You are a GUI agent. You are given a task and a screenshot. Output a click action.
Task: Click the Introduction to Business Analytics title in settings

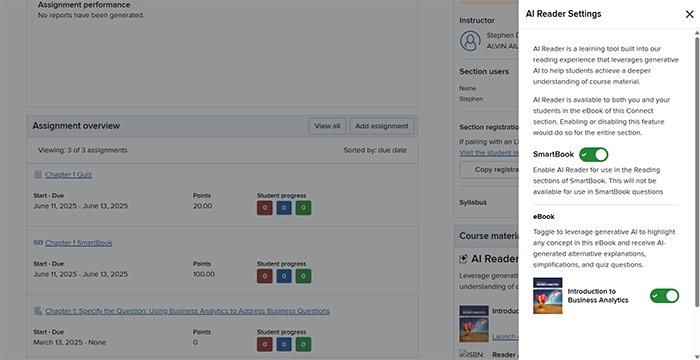click(x=598, y=296)
